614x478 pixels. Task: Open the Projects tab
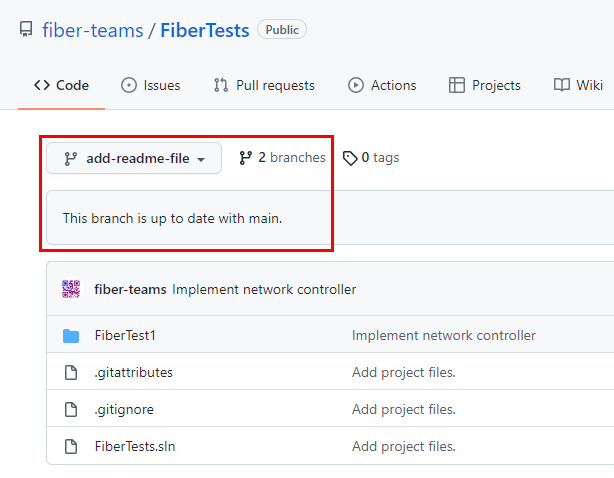[485, 85]
